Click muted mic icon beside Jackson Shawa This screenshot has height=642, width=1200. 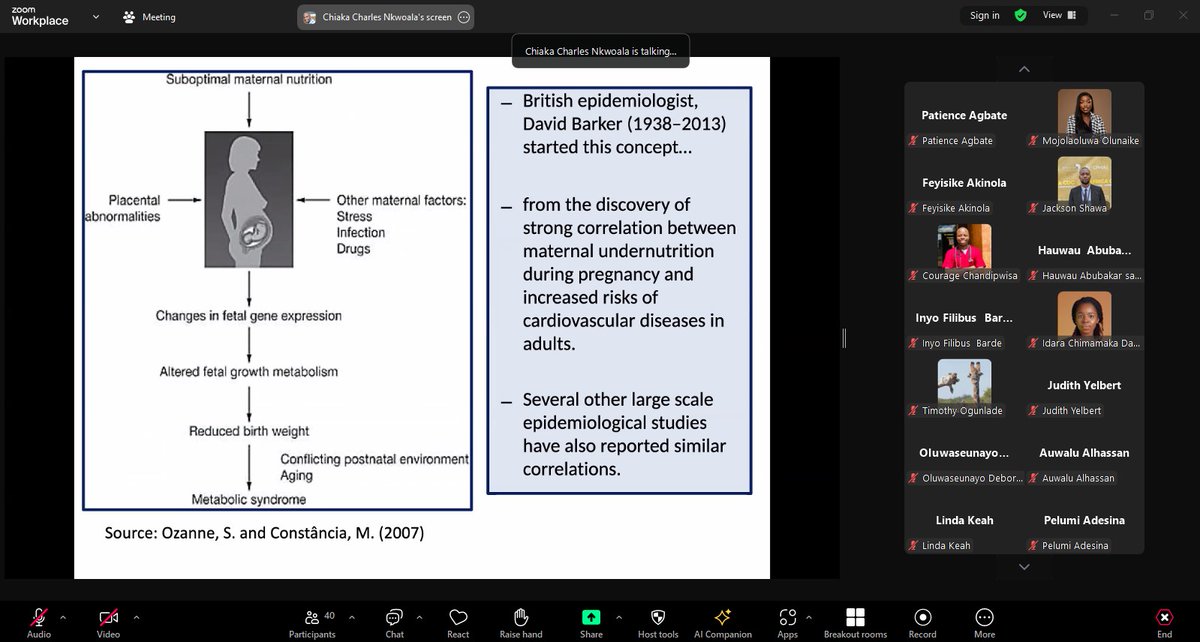pos(1035,208)
